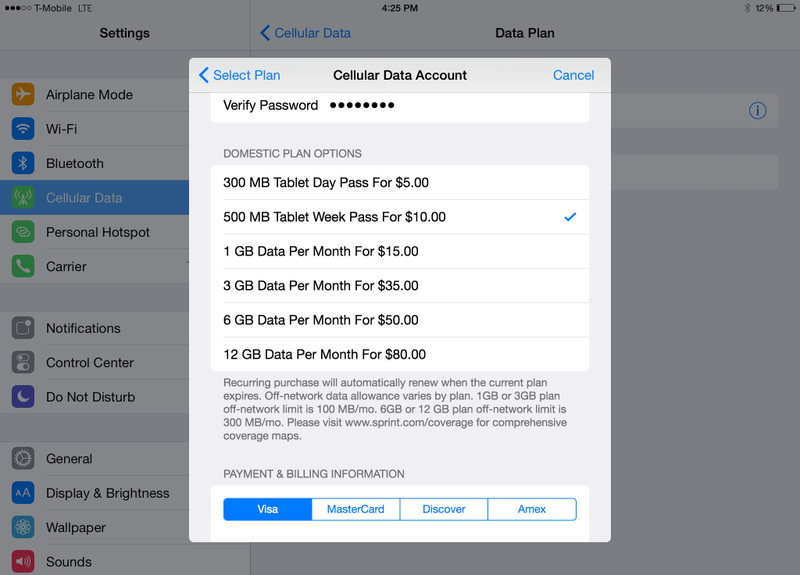The width and height of the screenshot is (800, 575).
Task: Tap the Bluetooth icon in sidebar
Action: [23, 163]
